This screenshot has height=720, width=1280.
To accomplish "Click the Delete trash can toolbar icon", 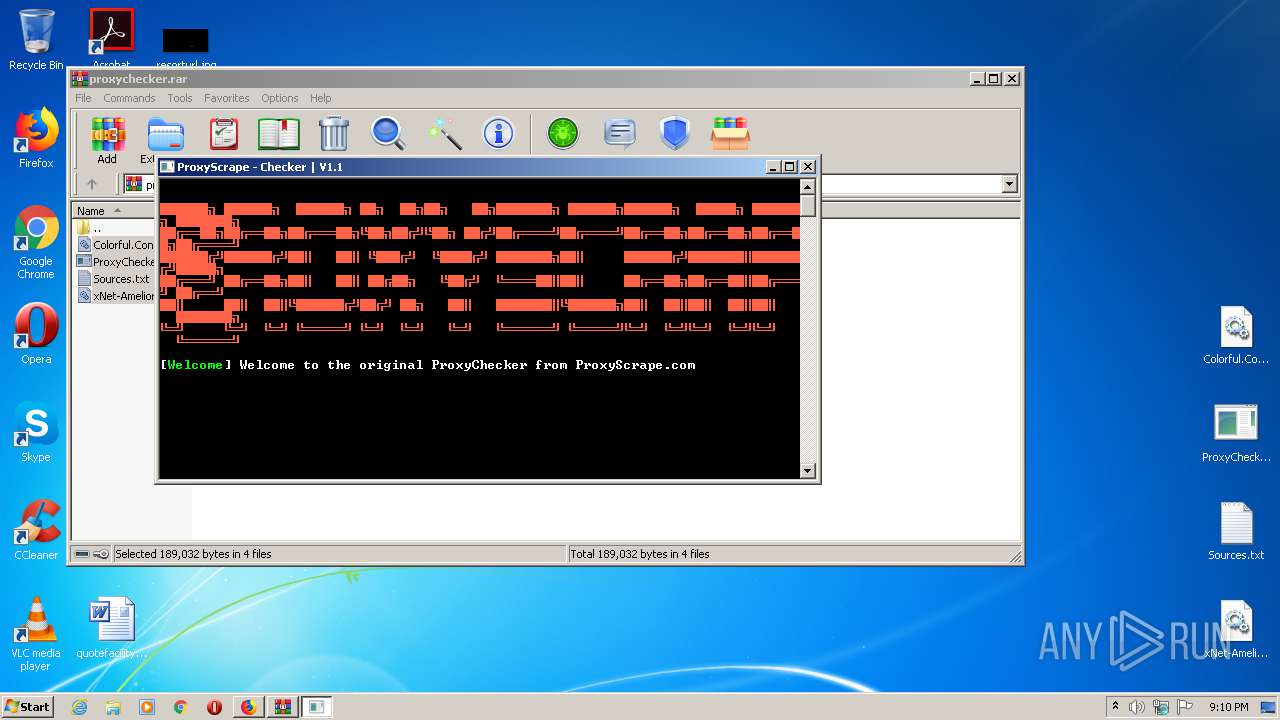I will pyautogui.click(x=334, y=134).
